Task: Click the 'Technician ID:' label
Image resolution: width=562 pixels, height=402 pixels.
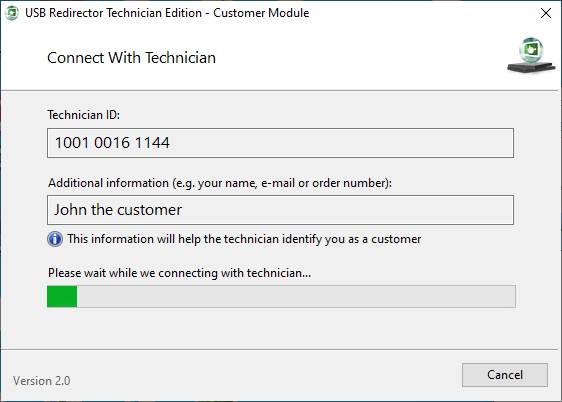Action: pos(84,115)
